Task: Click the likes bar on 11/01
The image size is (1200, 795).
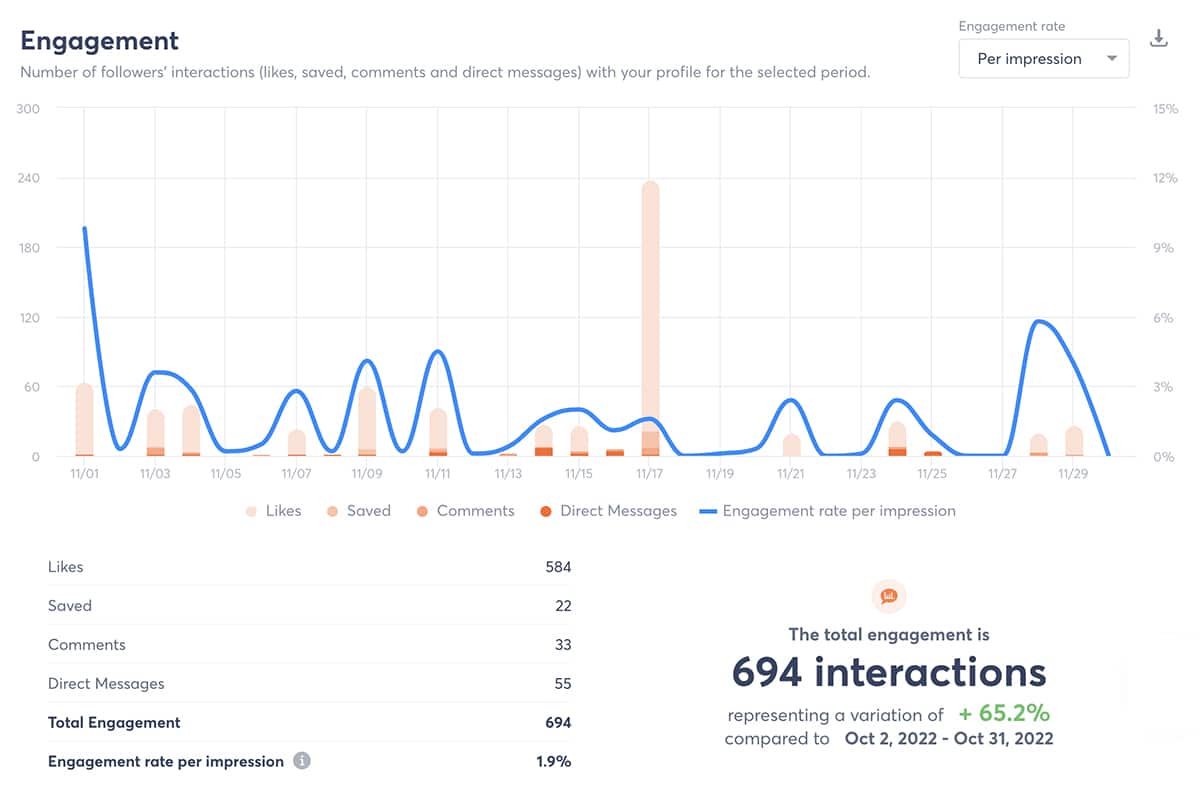Action: tap(84, 420)
